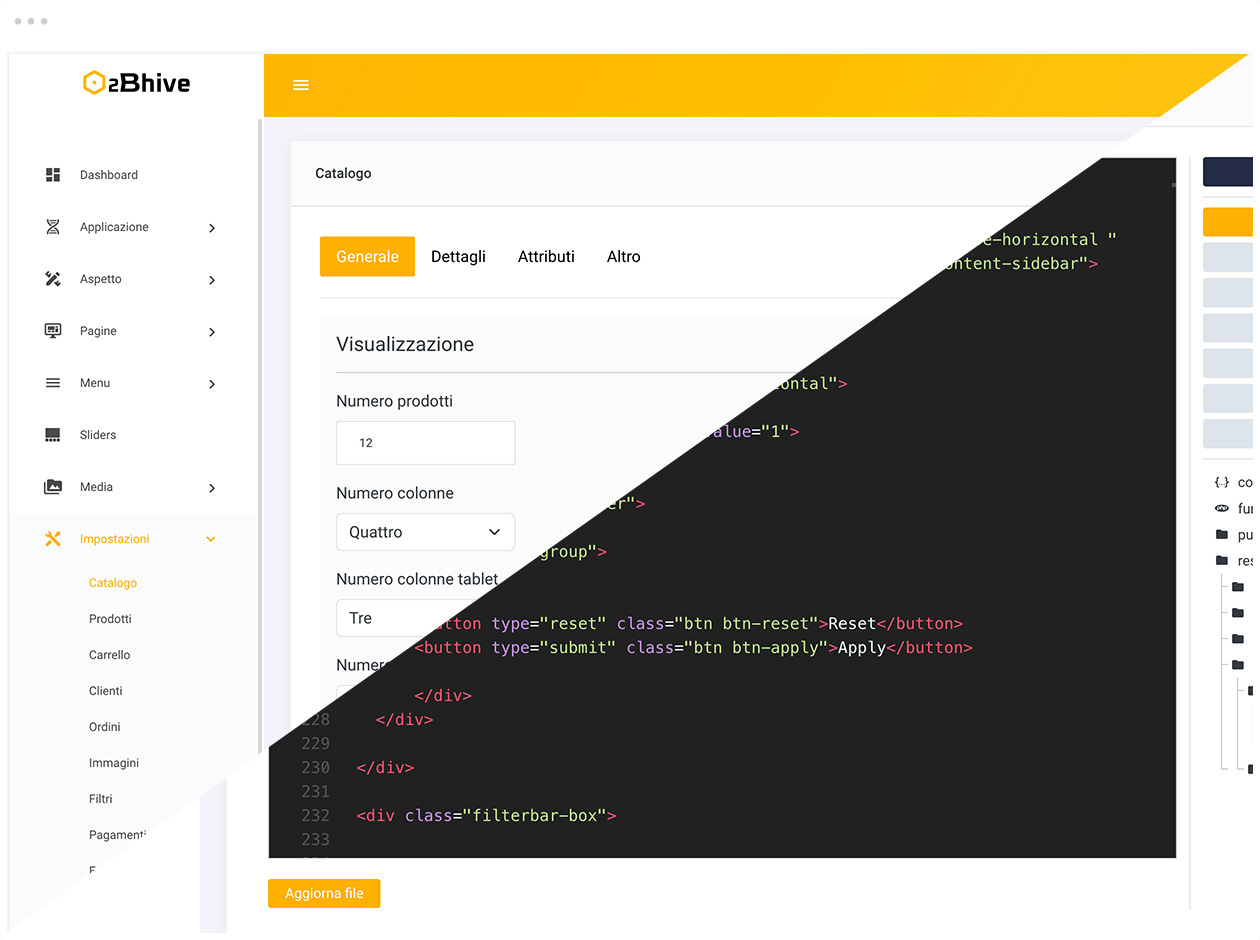Click the Media image icon

click(52, 487)
